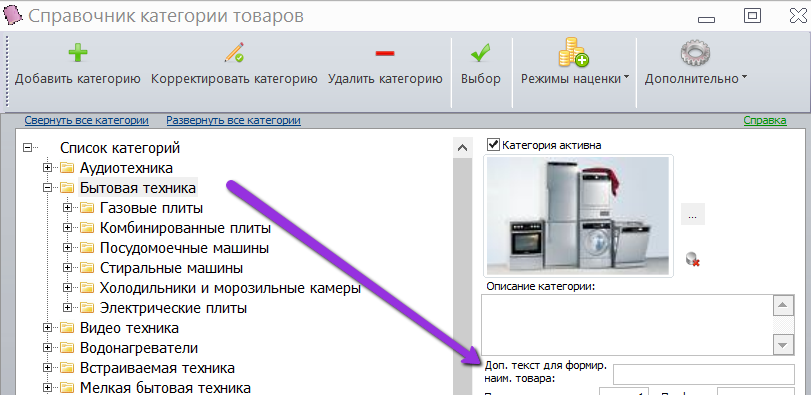The image size is (811, 395).
Task: Click the Стиральные машины folder icon
Action: point(87,268)
